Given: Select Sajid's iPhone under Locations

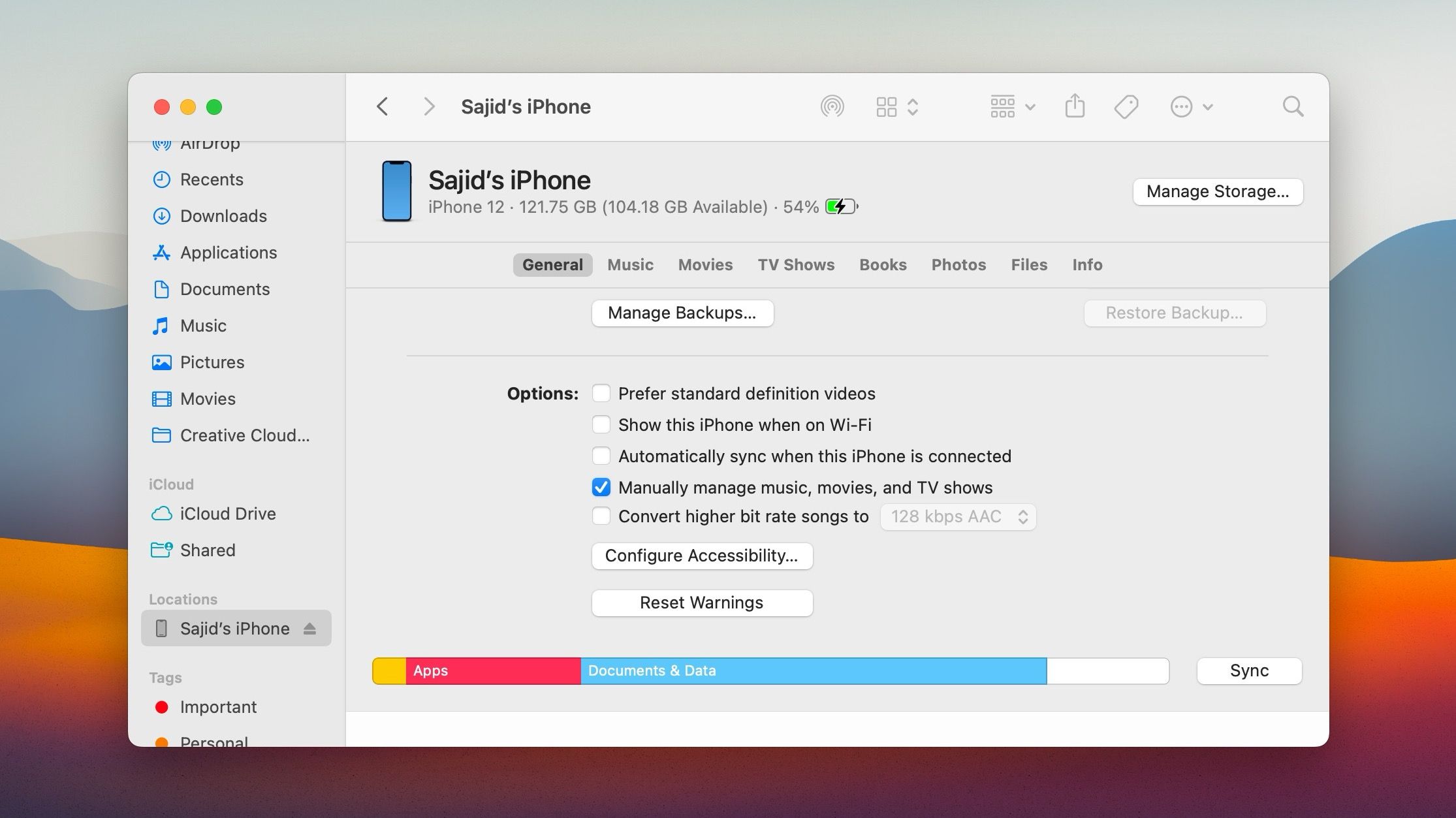Looking at the screenshot, I should (x=234, y=628).
